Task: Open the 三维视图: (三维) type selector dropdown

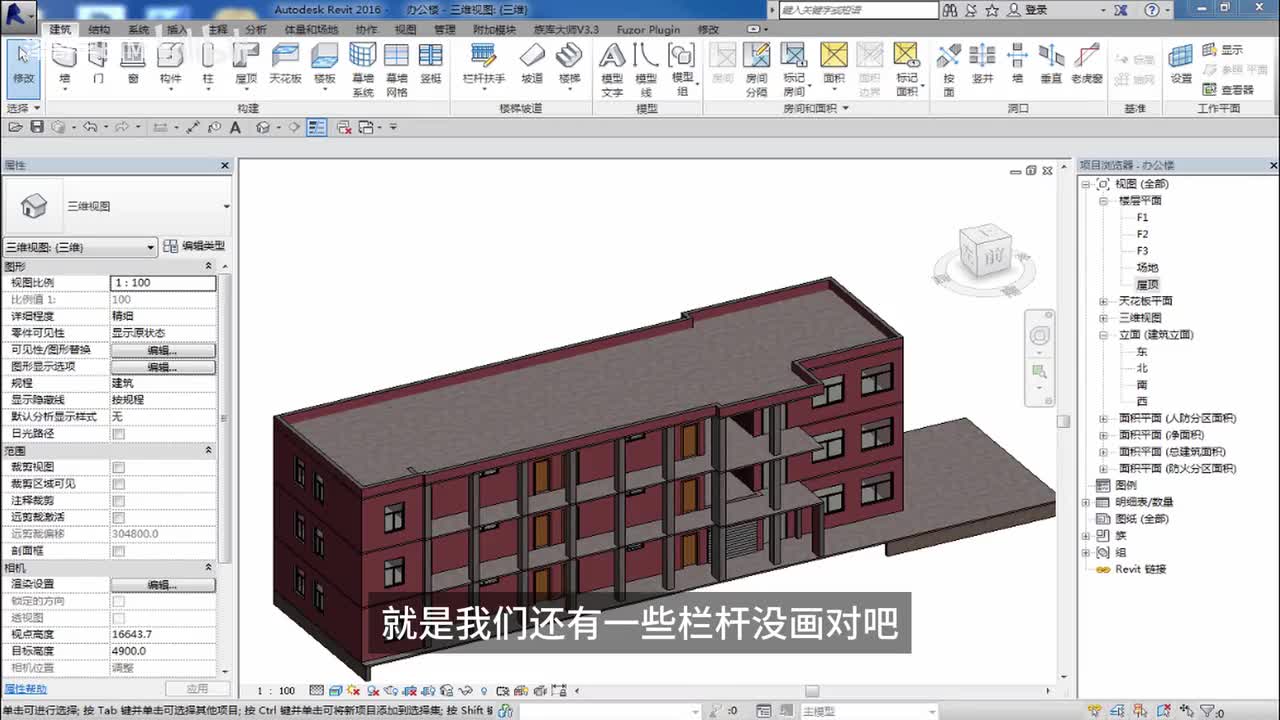Action: tap(80, 247)
